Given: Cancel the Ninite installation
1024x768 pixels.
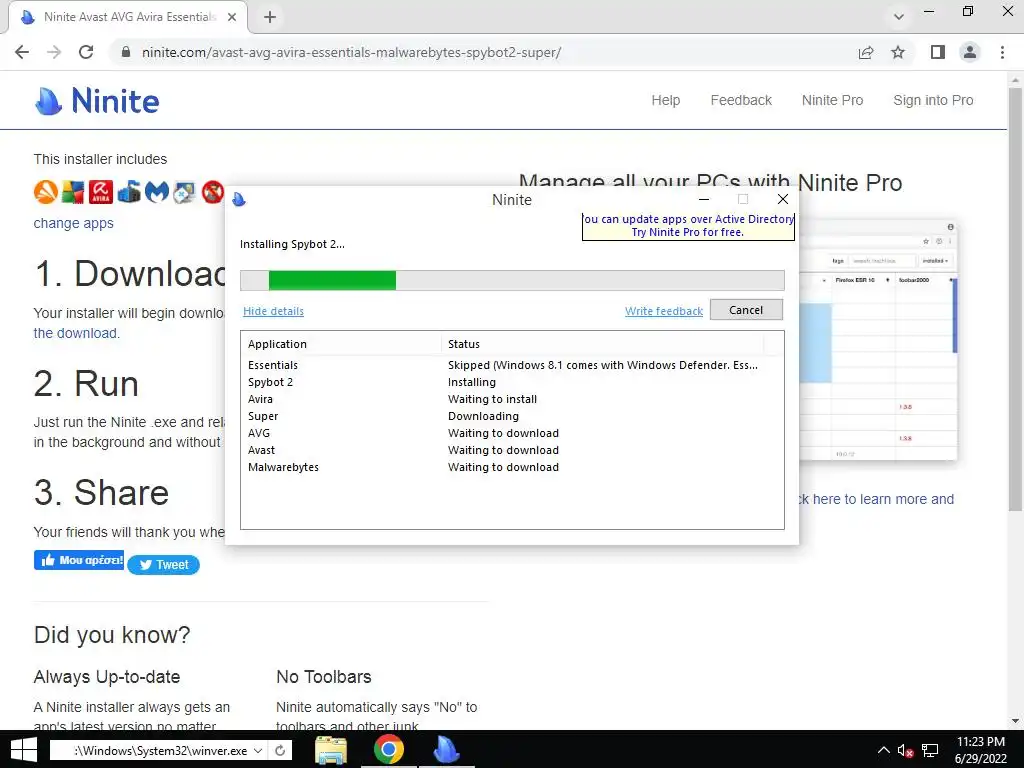Looking at the screenshot, I should pos(746,310).
